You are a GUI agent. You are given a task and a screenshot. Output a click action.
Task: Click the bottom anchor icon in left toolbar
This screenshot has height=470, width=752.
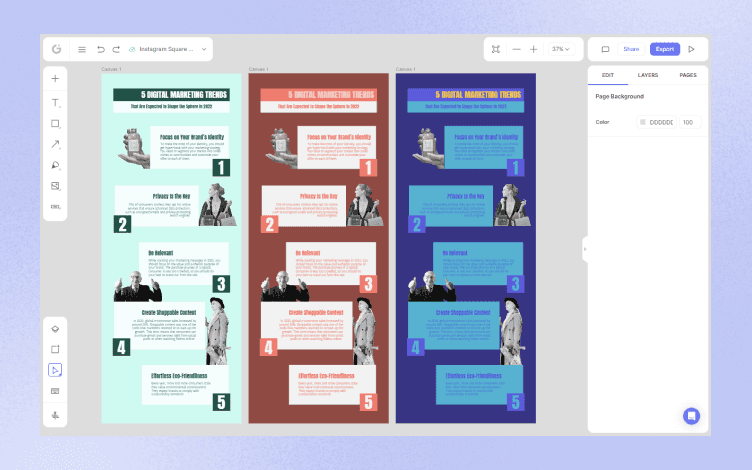pyautogui.click(x=55, y=415)
